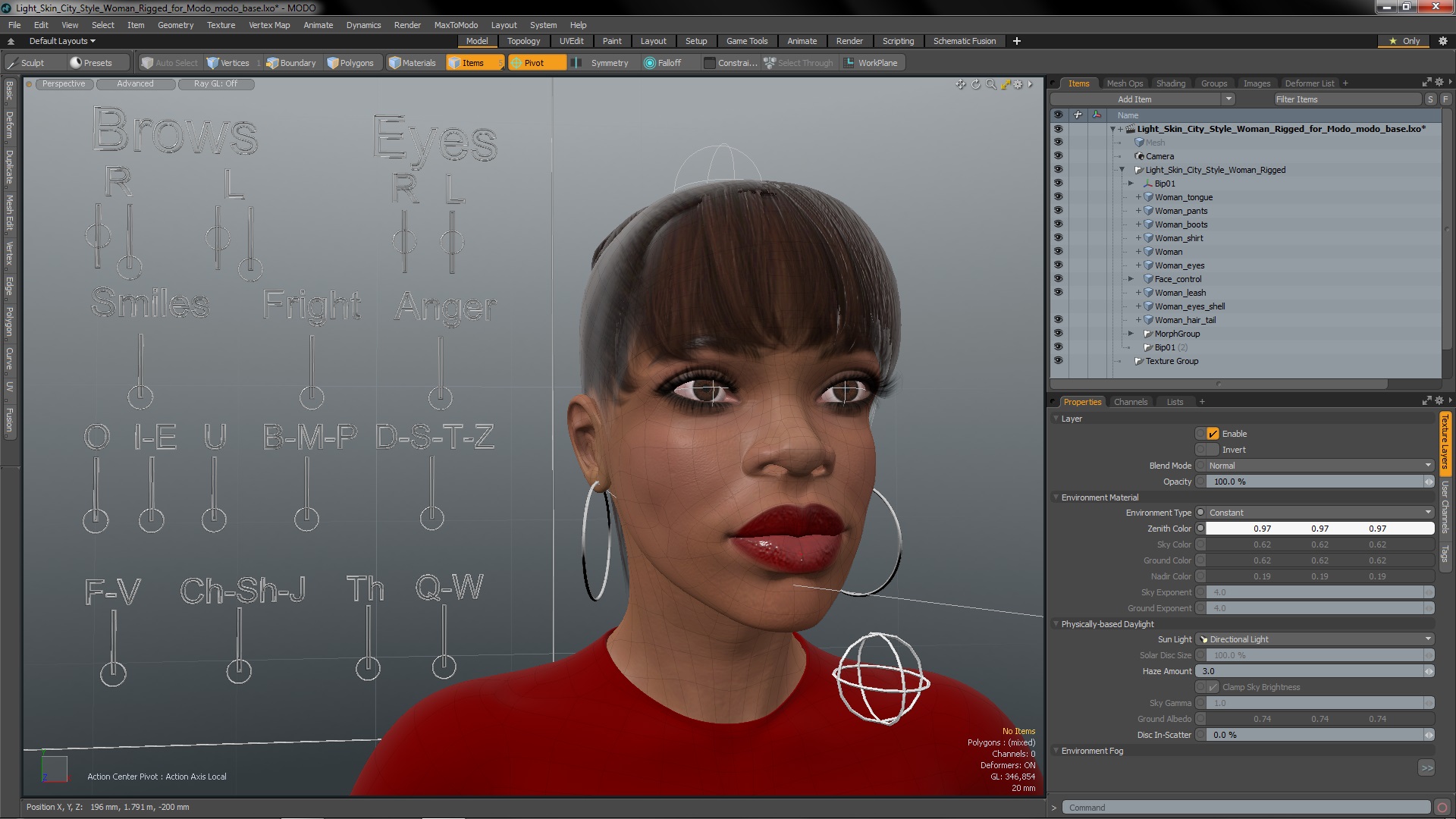Toggle visibility eye for Face_control
1456x819 pixels.
1058,279
